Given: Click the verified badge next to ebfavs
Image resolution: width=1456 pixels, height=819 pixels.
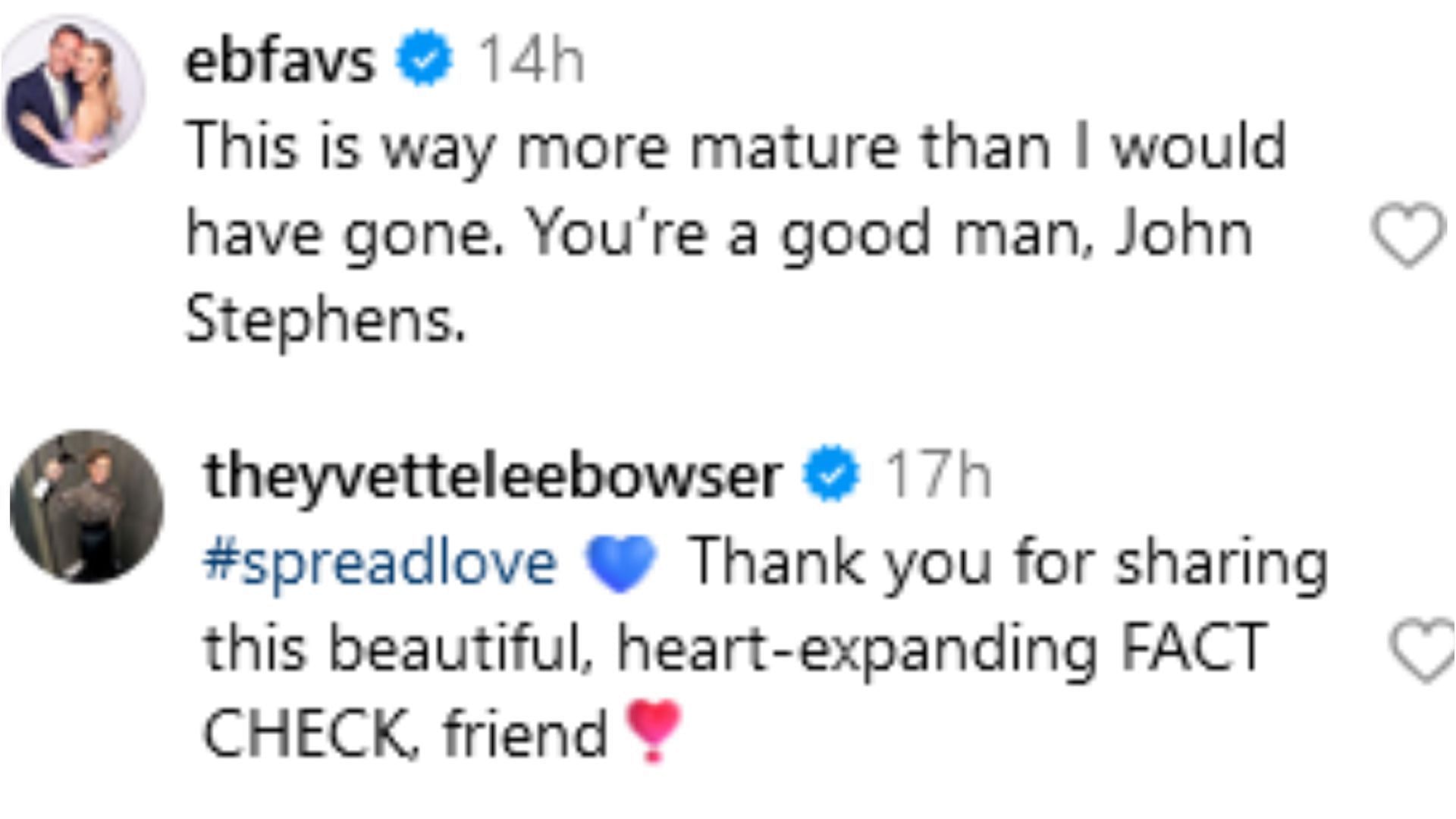Looking at the screenshot, I should (425, 58).
